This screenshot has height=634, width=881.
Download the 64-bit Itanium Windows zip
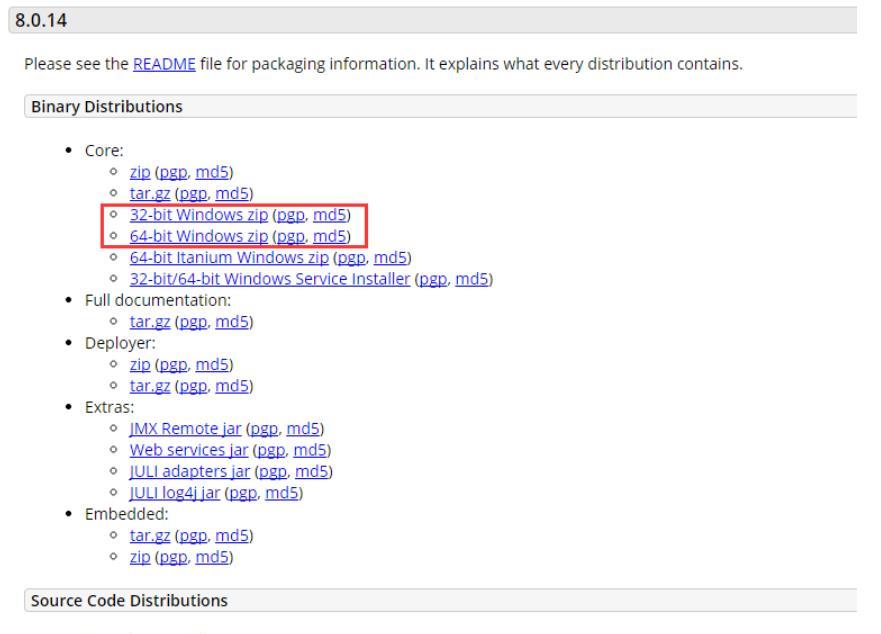point(229,257)
